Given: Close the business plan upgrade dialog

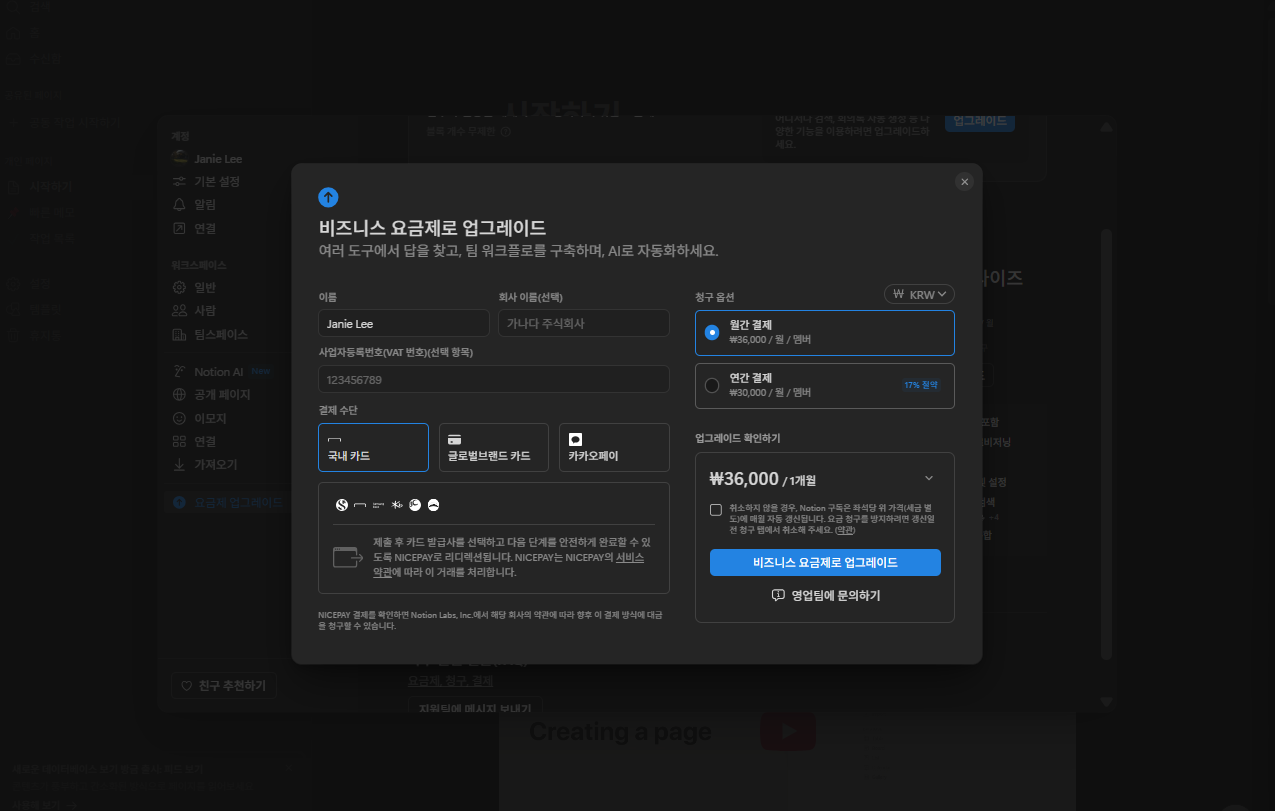Looking at the screenshot, I should (964, 181).
